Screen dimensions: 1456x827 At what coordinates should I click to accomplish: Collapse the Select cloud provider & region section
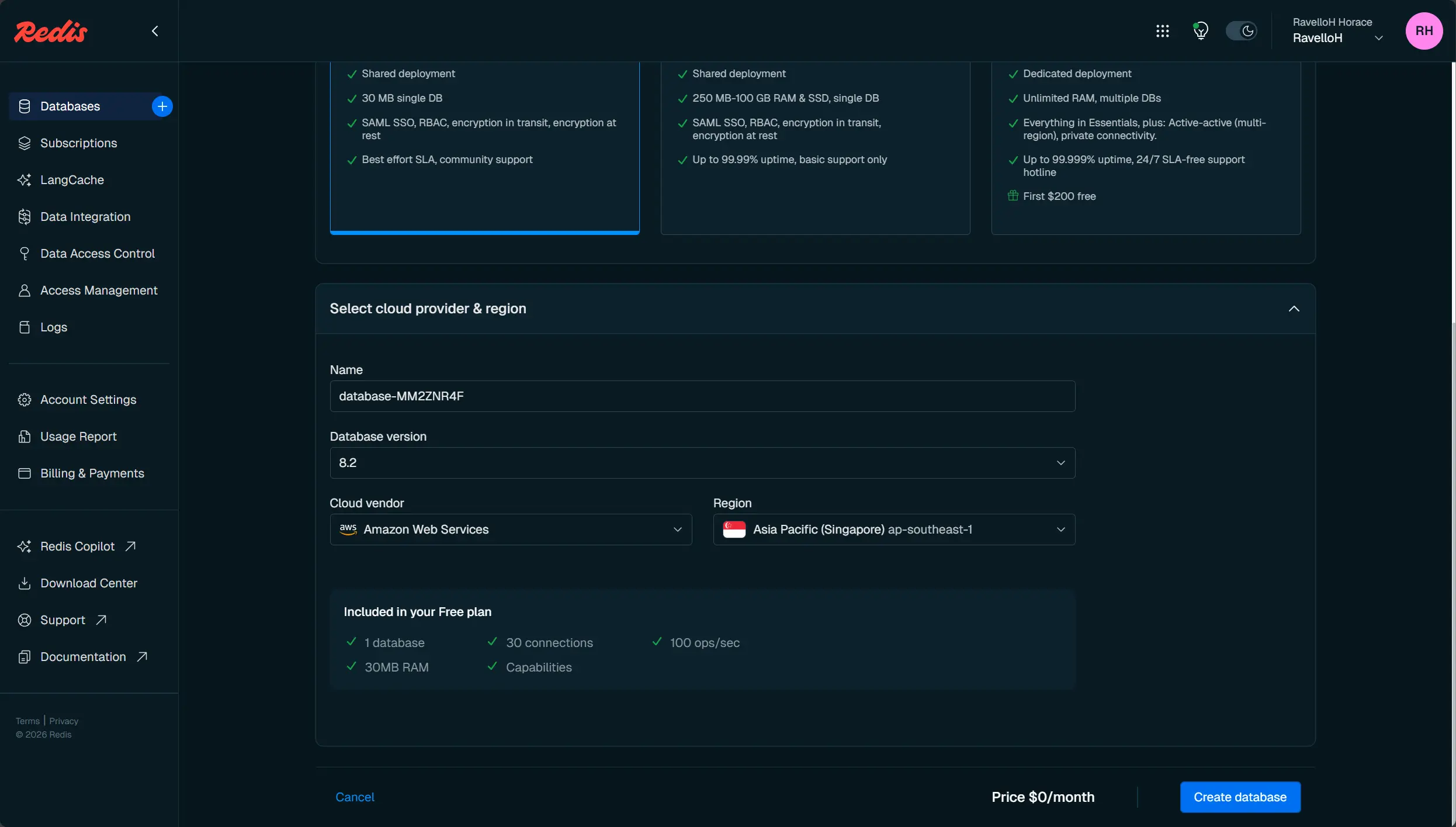(x=1294, y=309)
